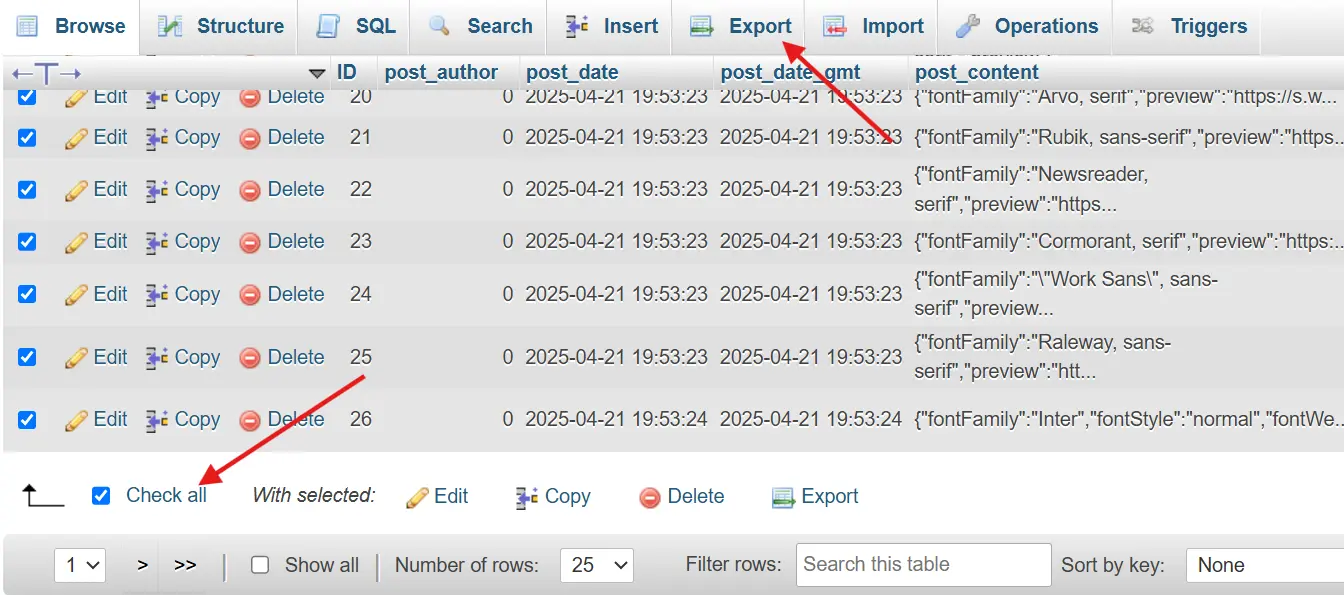1344x595 pixels.
Task: Click the Copy icon beside With selected
Action: [527, 497]
